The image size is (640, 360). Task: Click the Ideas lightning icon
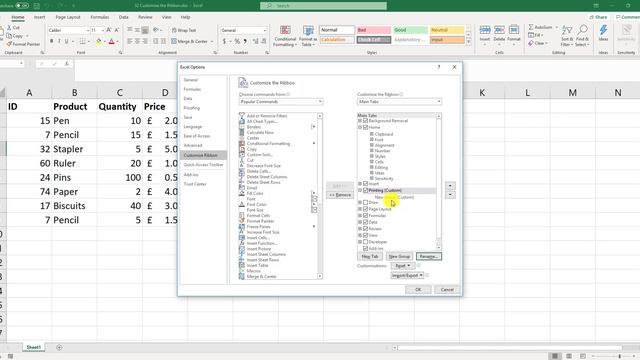tap(603, 30)
